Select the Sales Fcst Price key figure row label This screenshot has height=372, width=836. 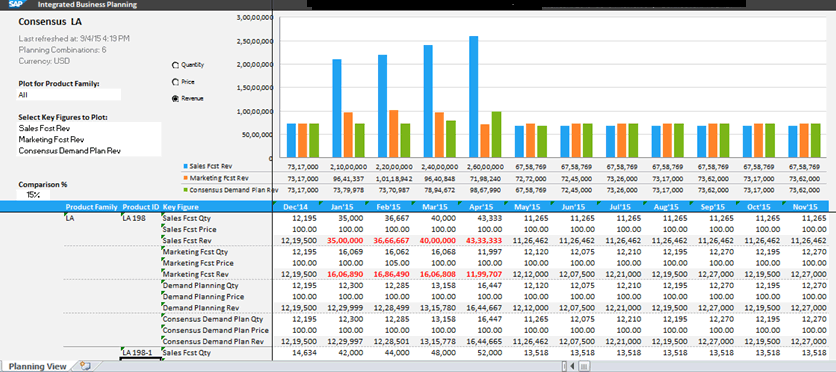click(x=189, y=229)
